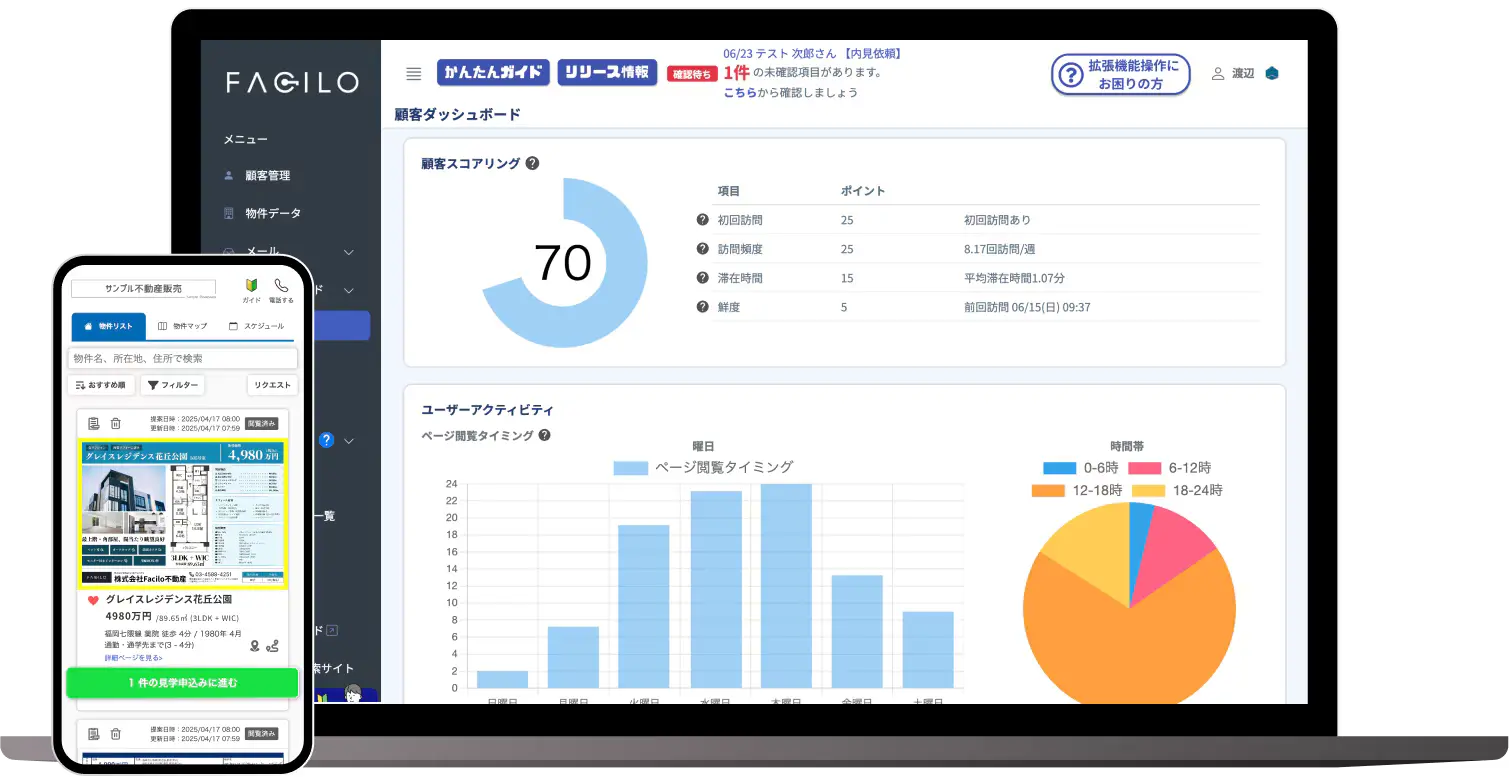The width and height of the screenshot is (1509, 784).
Task: Tap the red heart favorite icon
Action: [x=93, y=600]
